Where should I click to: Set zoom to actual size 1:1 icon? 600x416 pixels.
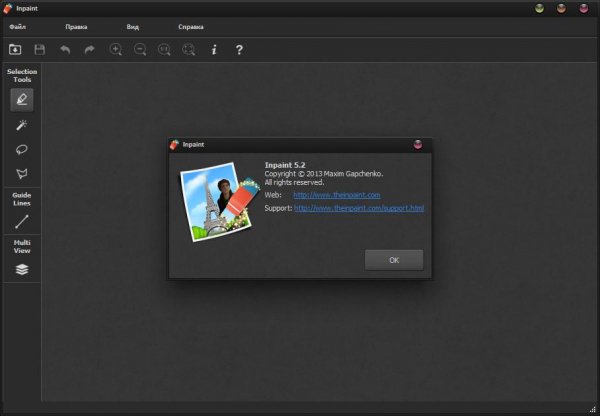(165, 49)
